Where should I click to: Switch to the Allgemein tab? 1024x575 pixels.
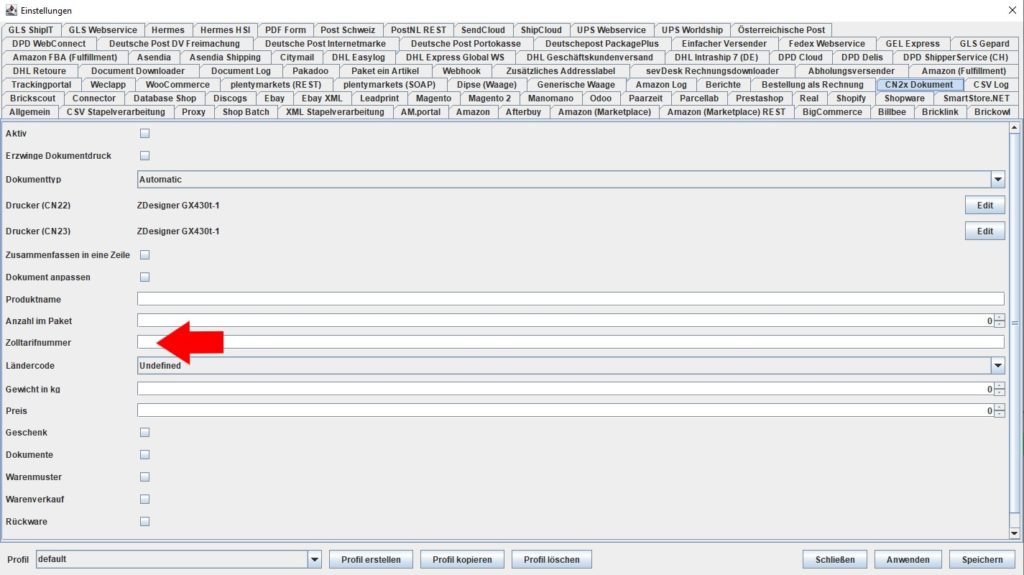[x=29, y=112]
